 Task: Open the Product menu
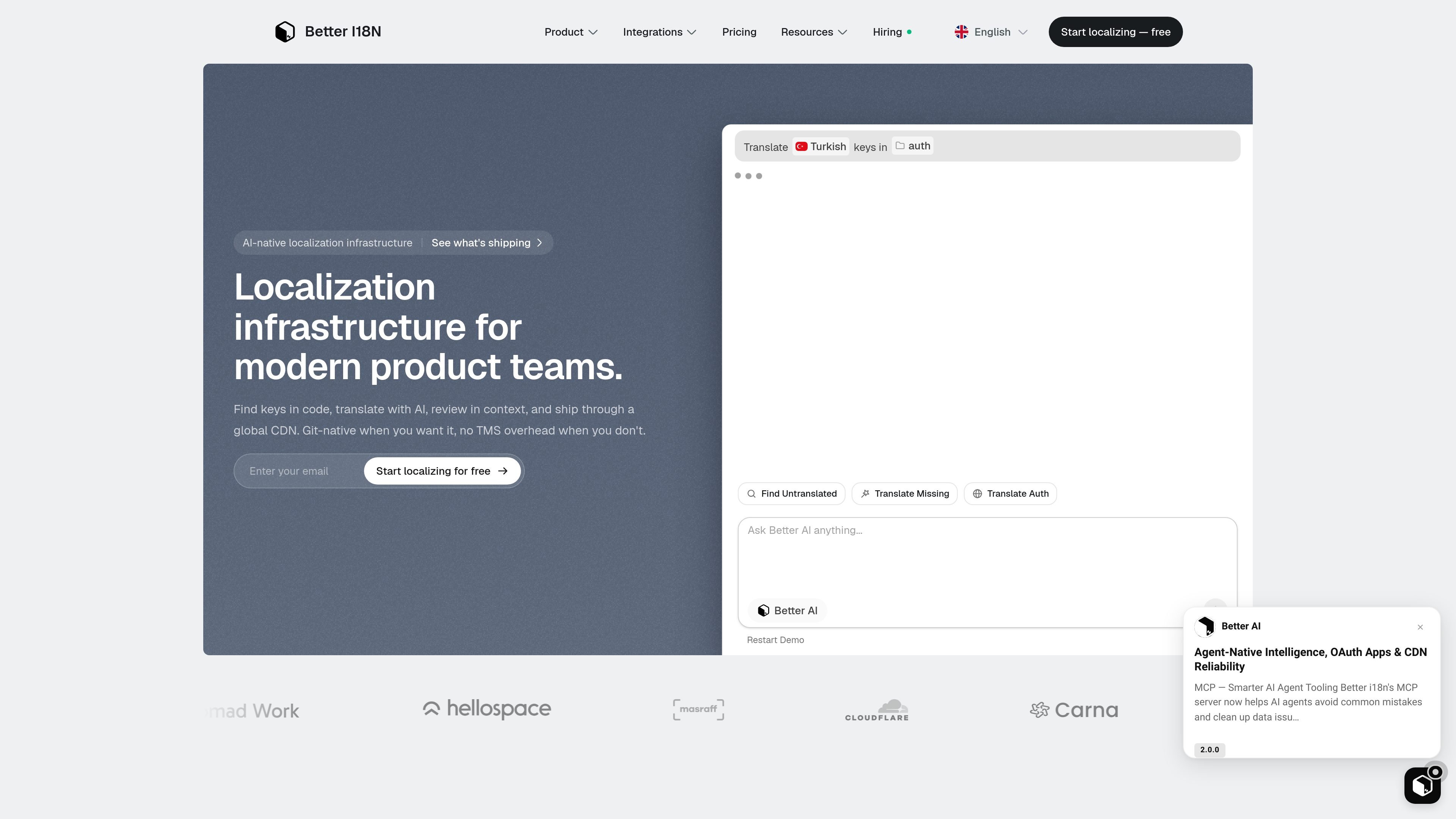pyautogui.click(x=571, y=32)
